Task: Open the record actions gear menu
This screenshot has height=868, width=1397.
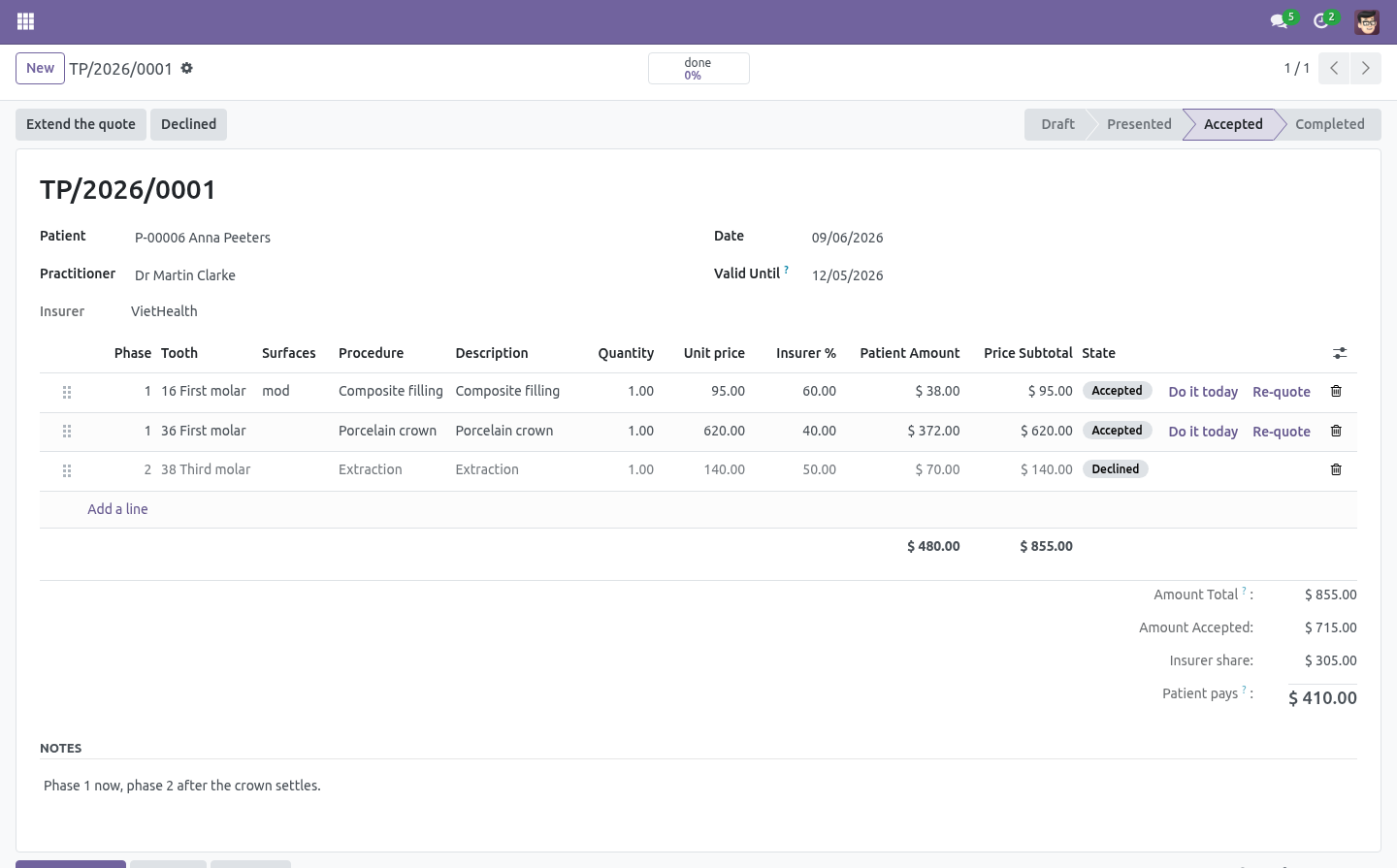Action: tap(187, 69)
